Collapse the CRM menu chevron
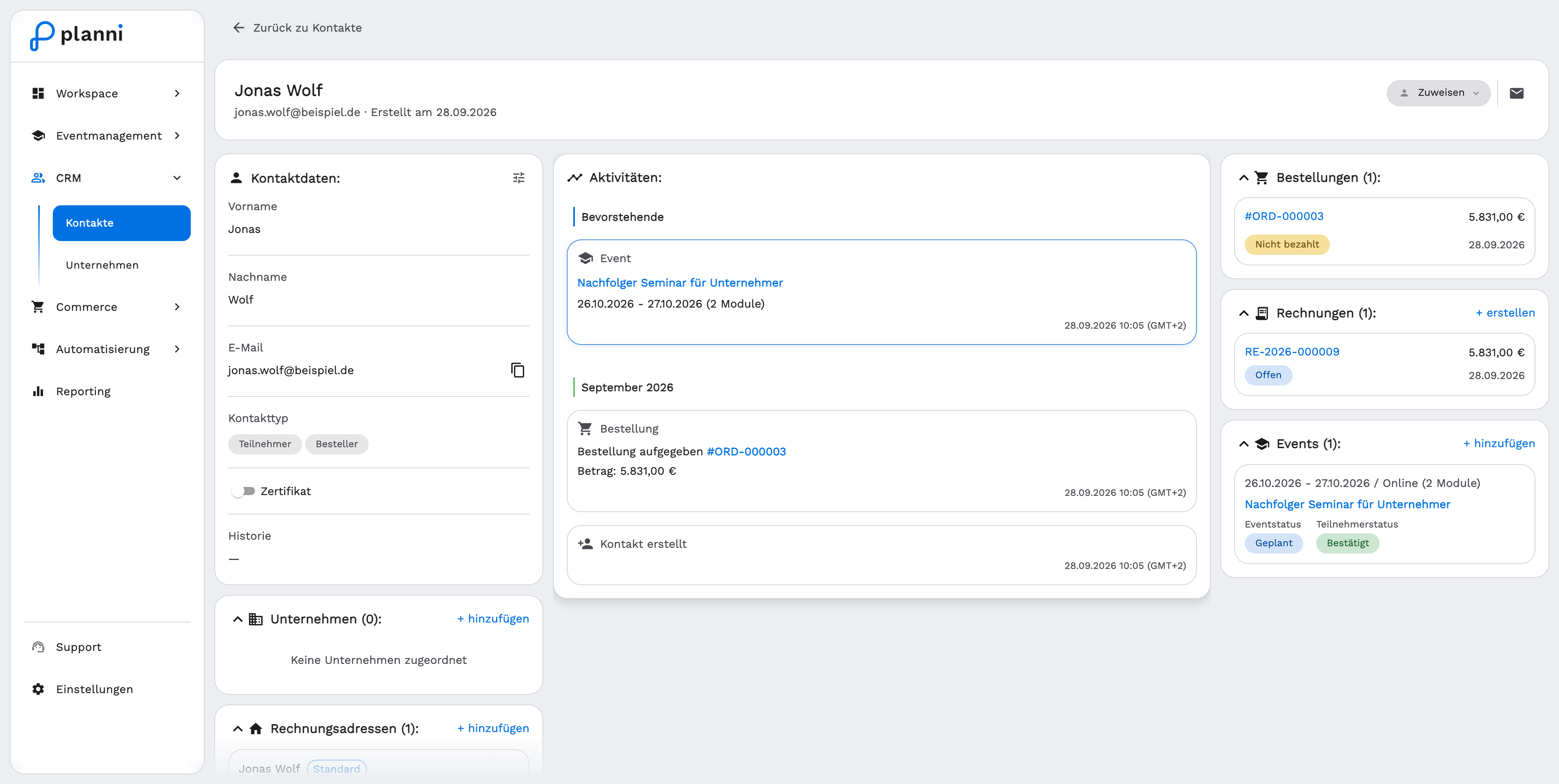The width and height of the screenshot is (1559, 784). (177, 178)
